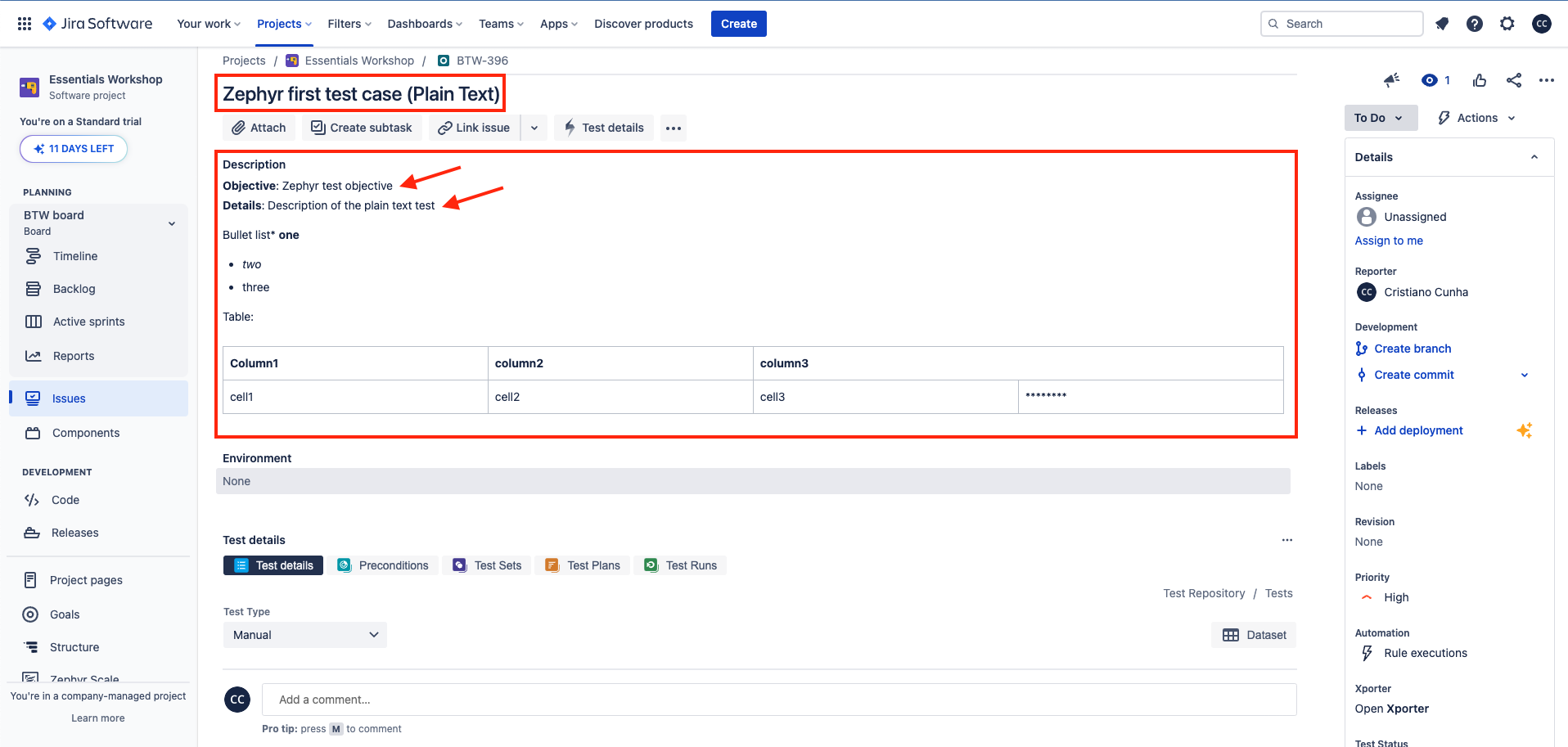This screenshot has height=747, width=1568.
Task: Open the toolbar ellipsis next to Test details
Action: (674, 128)
